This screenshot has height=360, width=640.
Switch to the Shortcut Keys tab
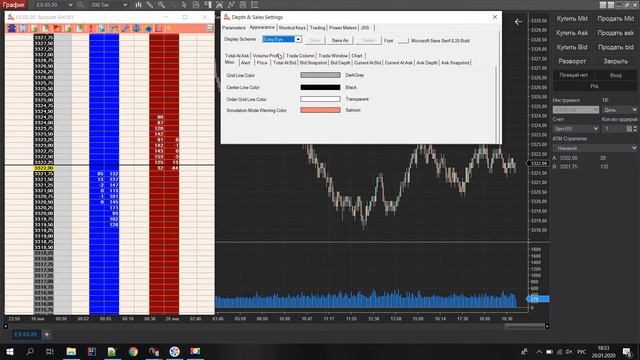click(x=292, y=28)
